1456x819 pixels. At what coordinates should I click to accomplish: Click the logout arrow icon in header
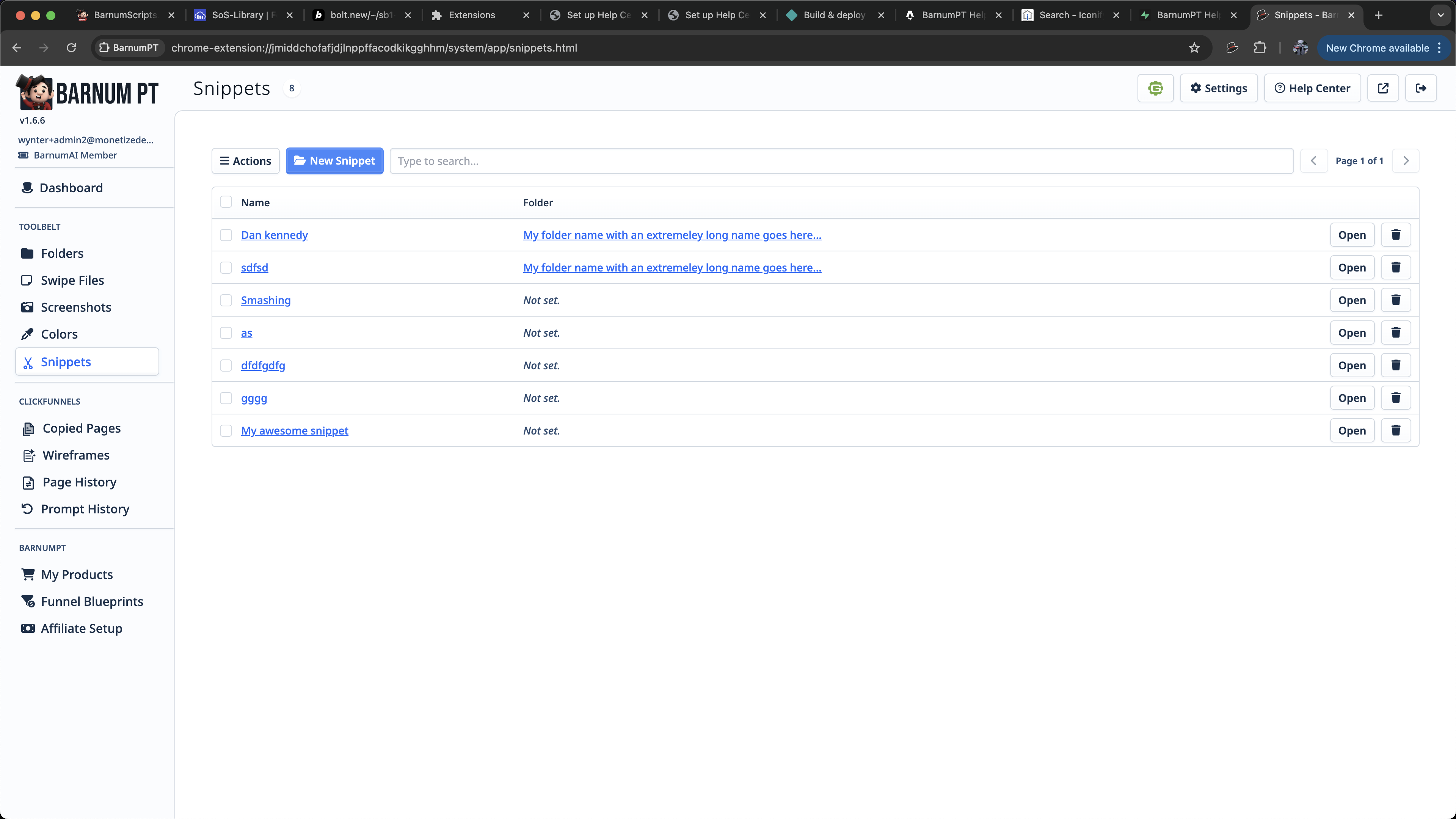coord(1420,88)
